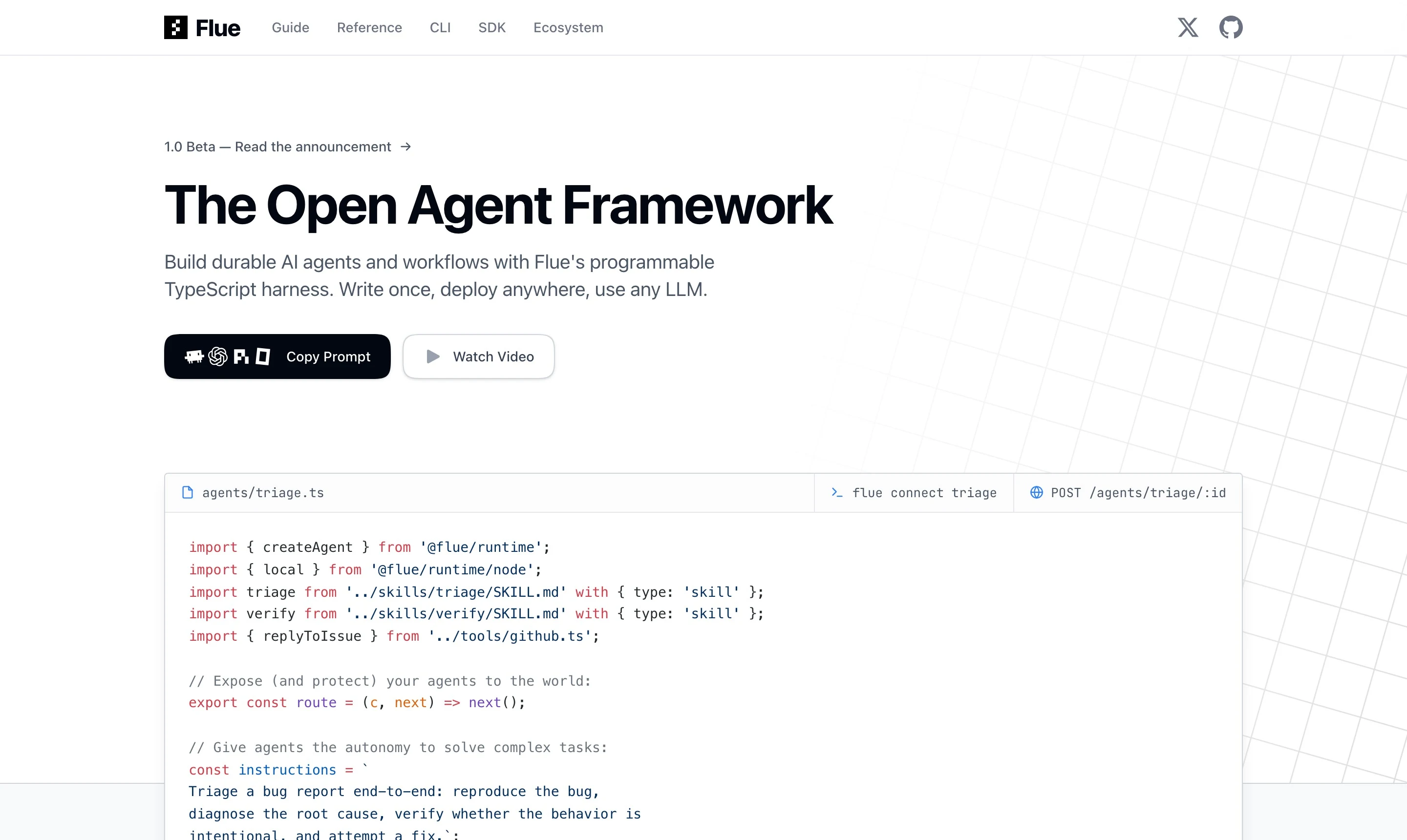Click the slanted square logo in Copy Prompt
The image size is (1407, 840).
pos(263,357)
